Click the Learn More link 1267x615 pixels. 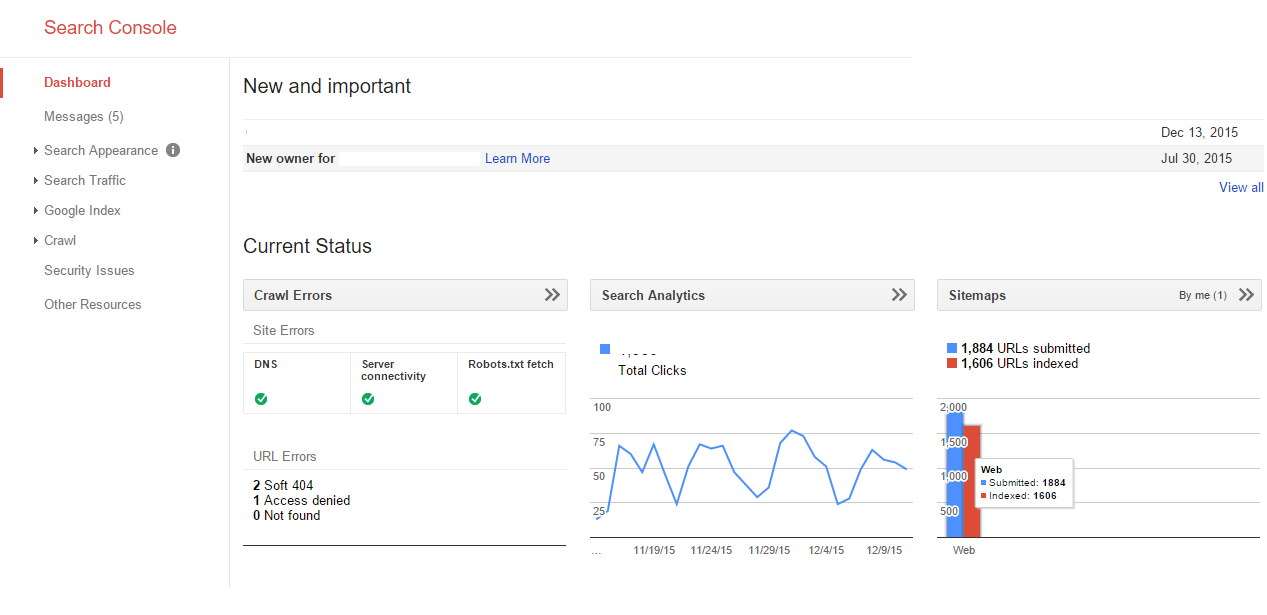pyautogui.click(x=517, y=158)
